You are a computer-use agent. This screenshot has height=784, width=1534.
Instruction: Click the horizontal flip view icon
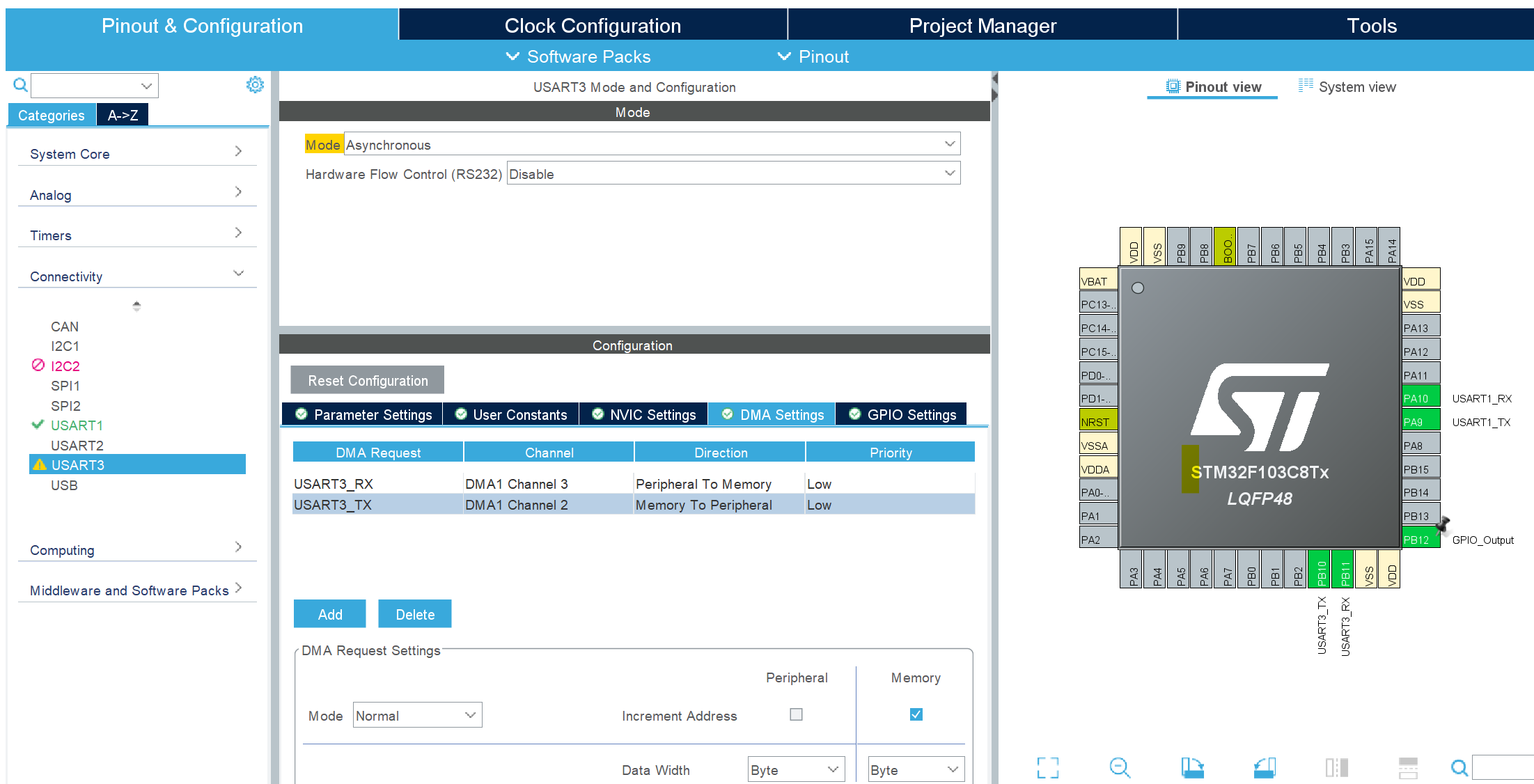[1336, 767]
